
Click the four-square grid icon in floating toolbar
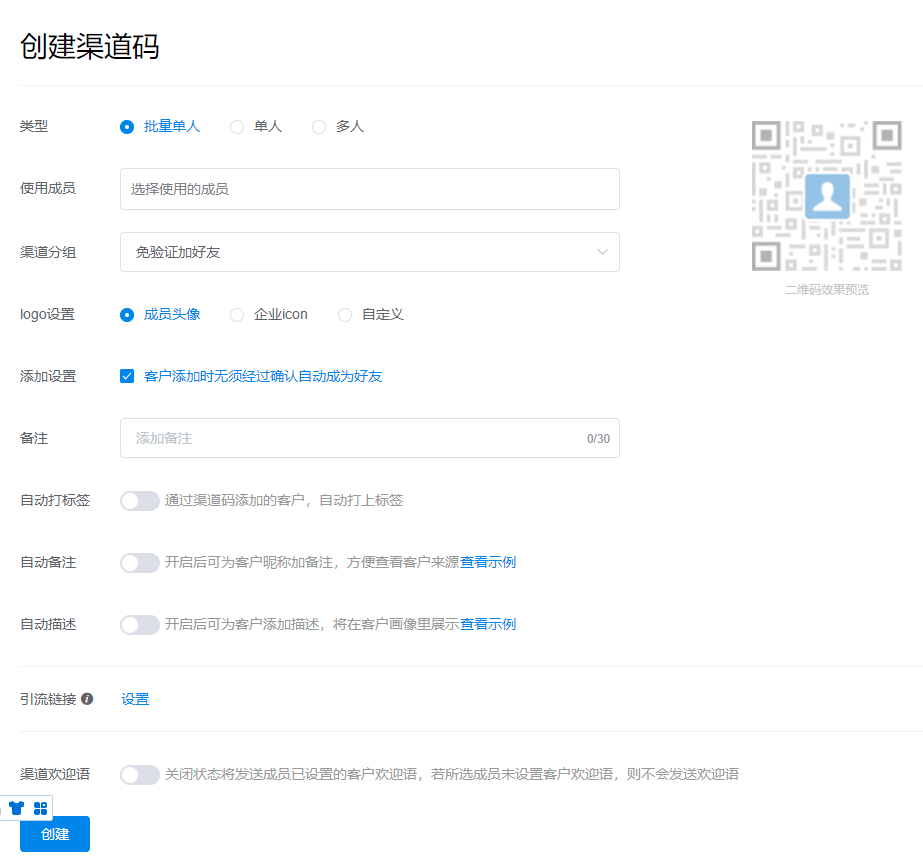[x=41, y=808]
